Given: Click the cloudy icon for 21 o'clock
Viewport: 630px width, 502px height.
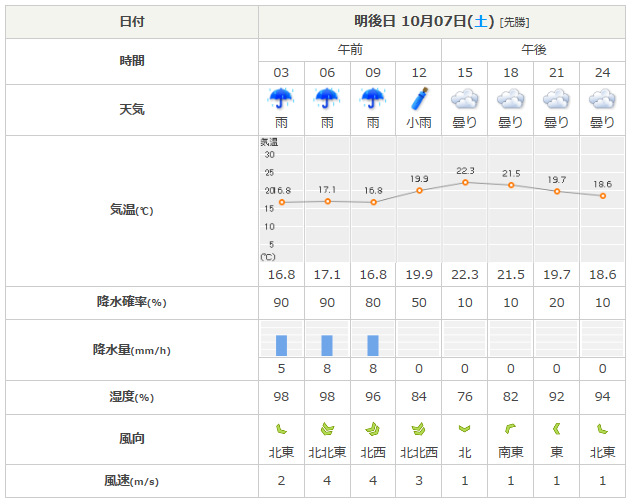Looking at the screenshot, I should pyautogui.click(x=556, y=99).
